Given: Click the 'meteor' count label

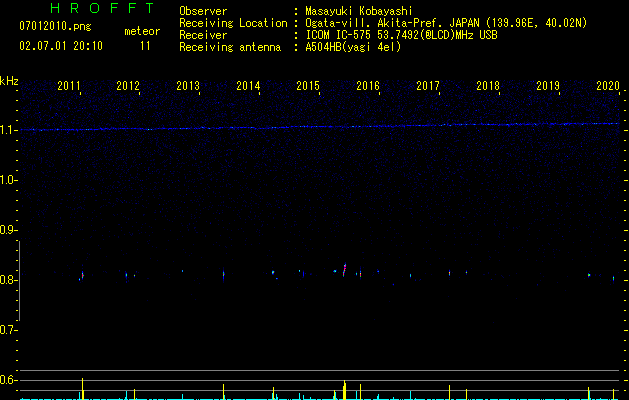Looking at the screenshot, I should [142, 31].
